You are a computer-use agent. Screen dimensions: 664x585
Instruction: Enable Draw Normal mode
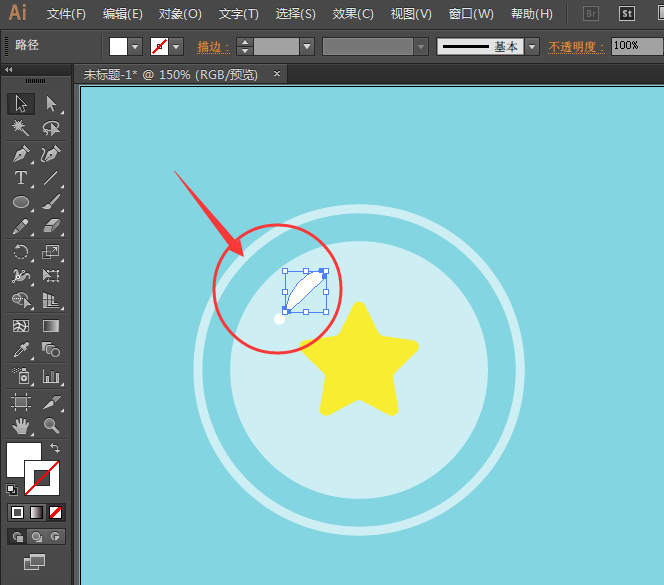17,537
